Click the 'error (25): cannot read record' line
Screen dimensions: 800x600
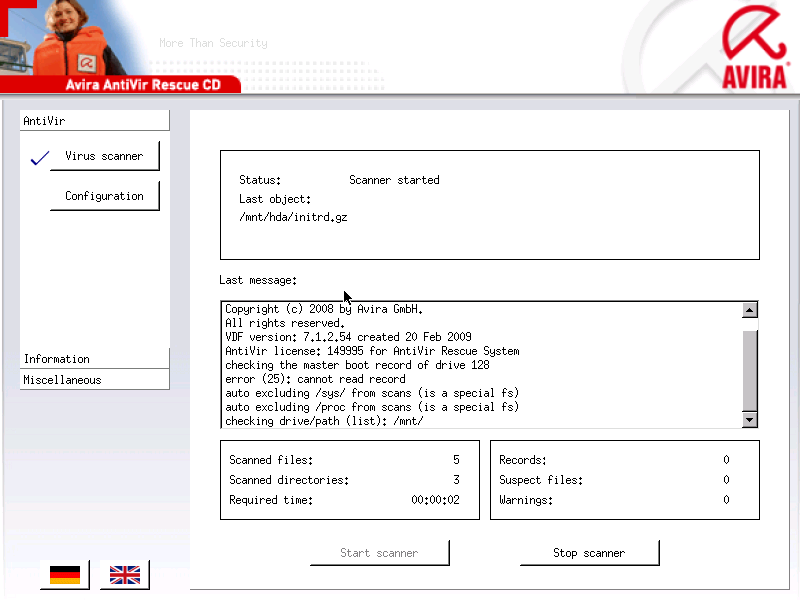(x=315, y=379)
